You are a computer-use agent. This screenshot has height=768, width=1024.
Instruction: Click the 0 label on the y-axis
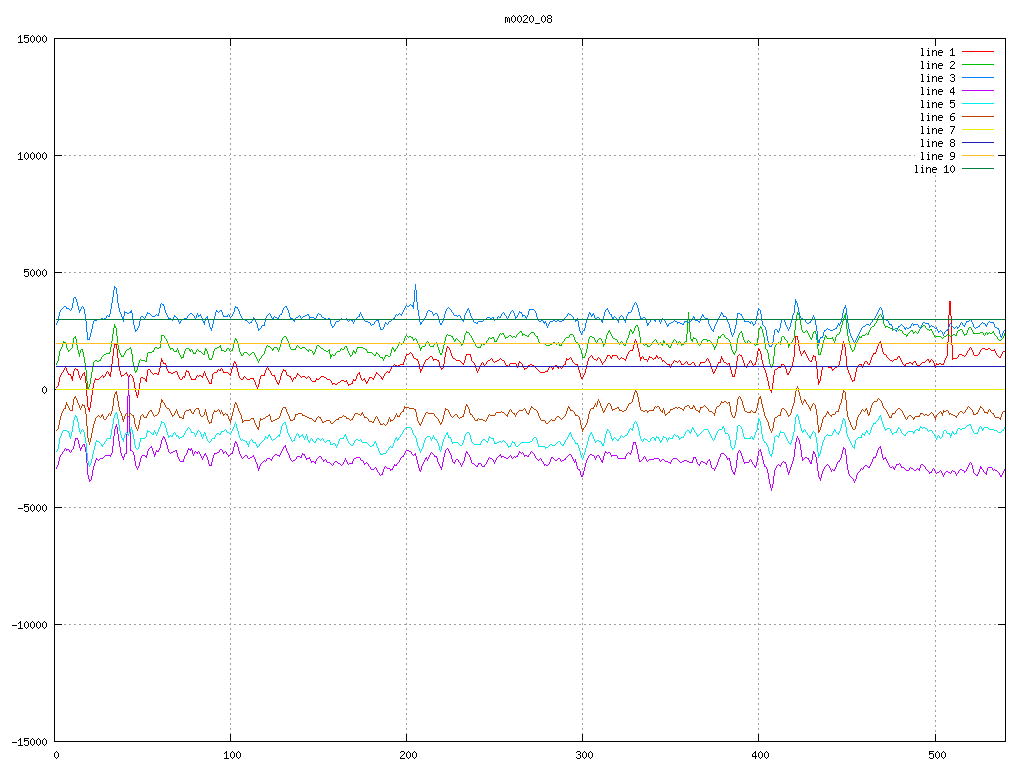(44, 390)
